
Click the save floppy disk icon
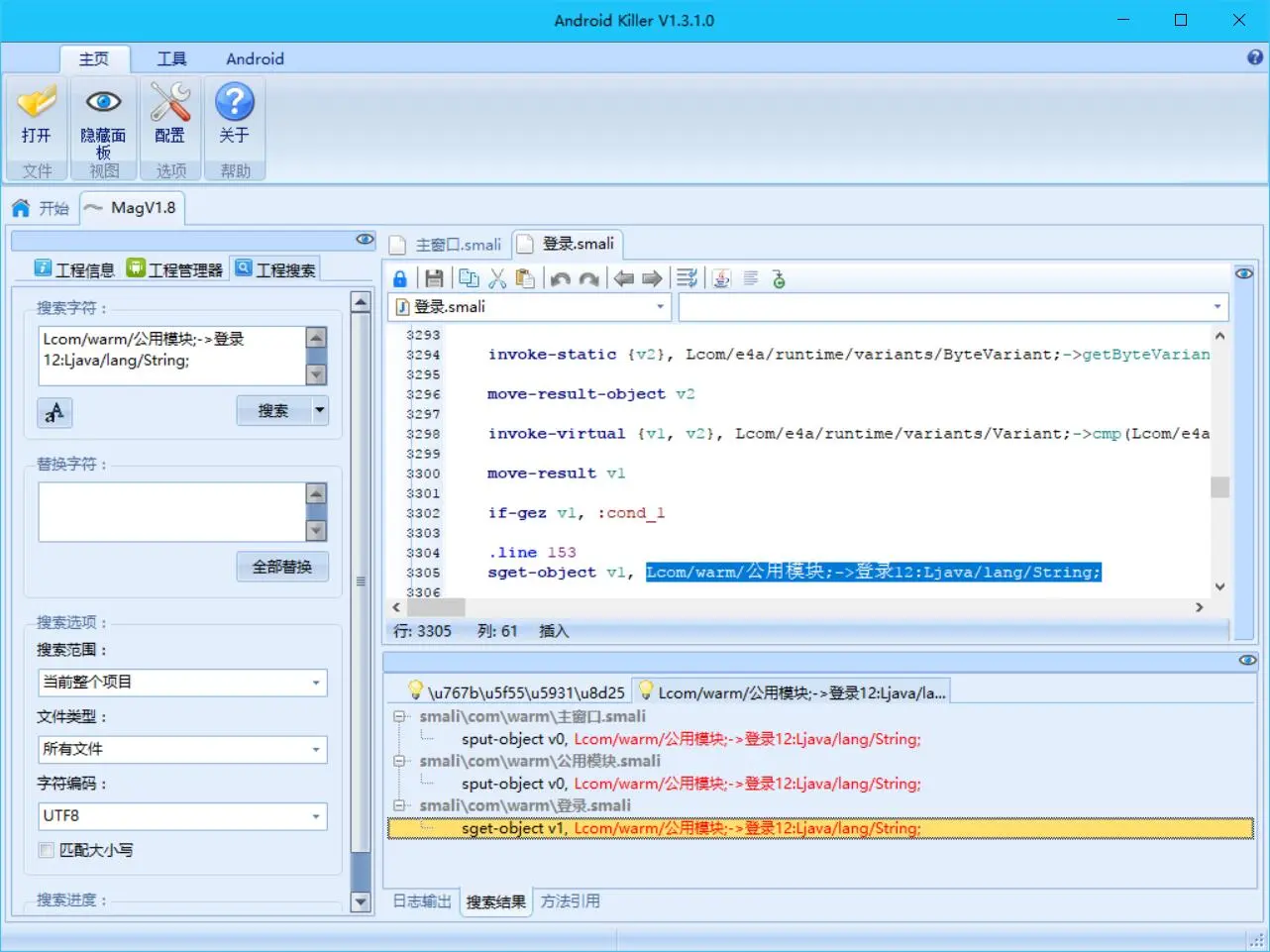coord(434,279)
